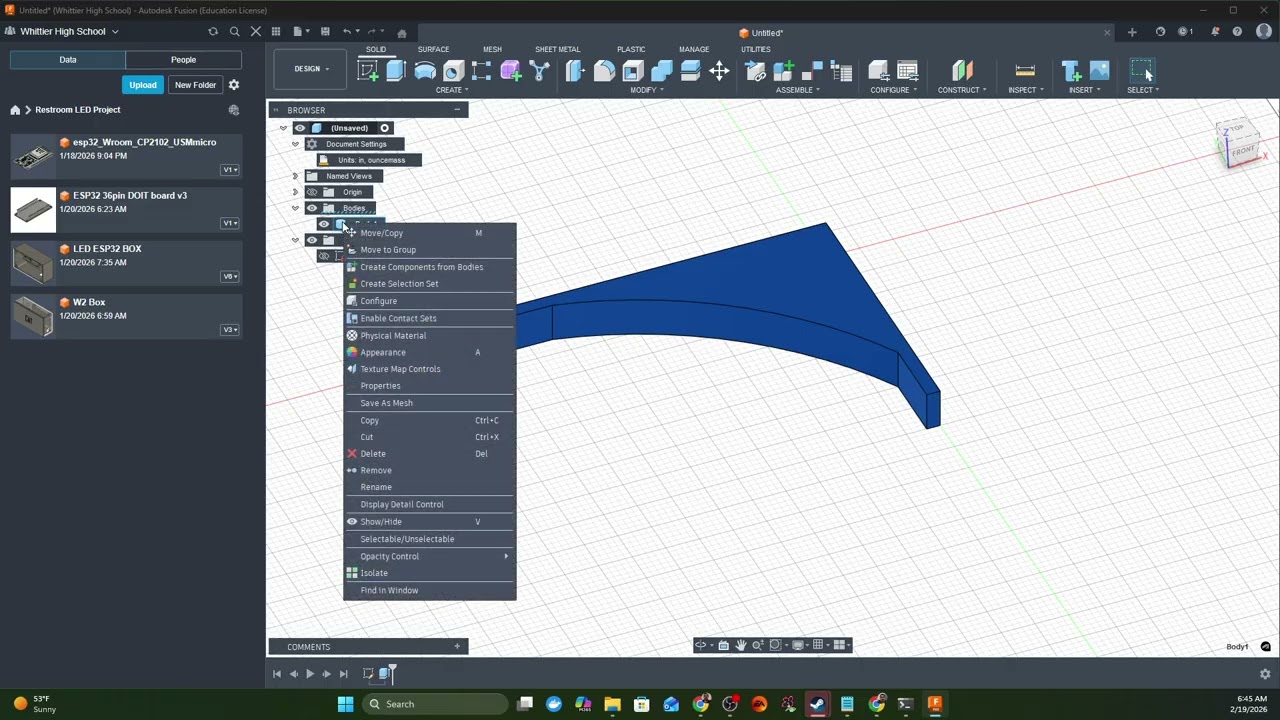Click the Save icon in toolbar
1280x720 pixels.
(325, 32)
